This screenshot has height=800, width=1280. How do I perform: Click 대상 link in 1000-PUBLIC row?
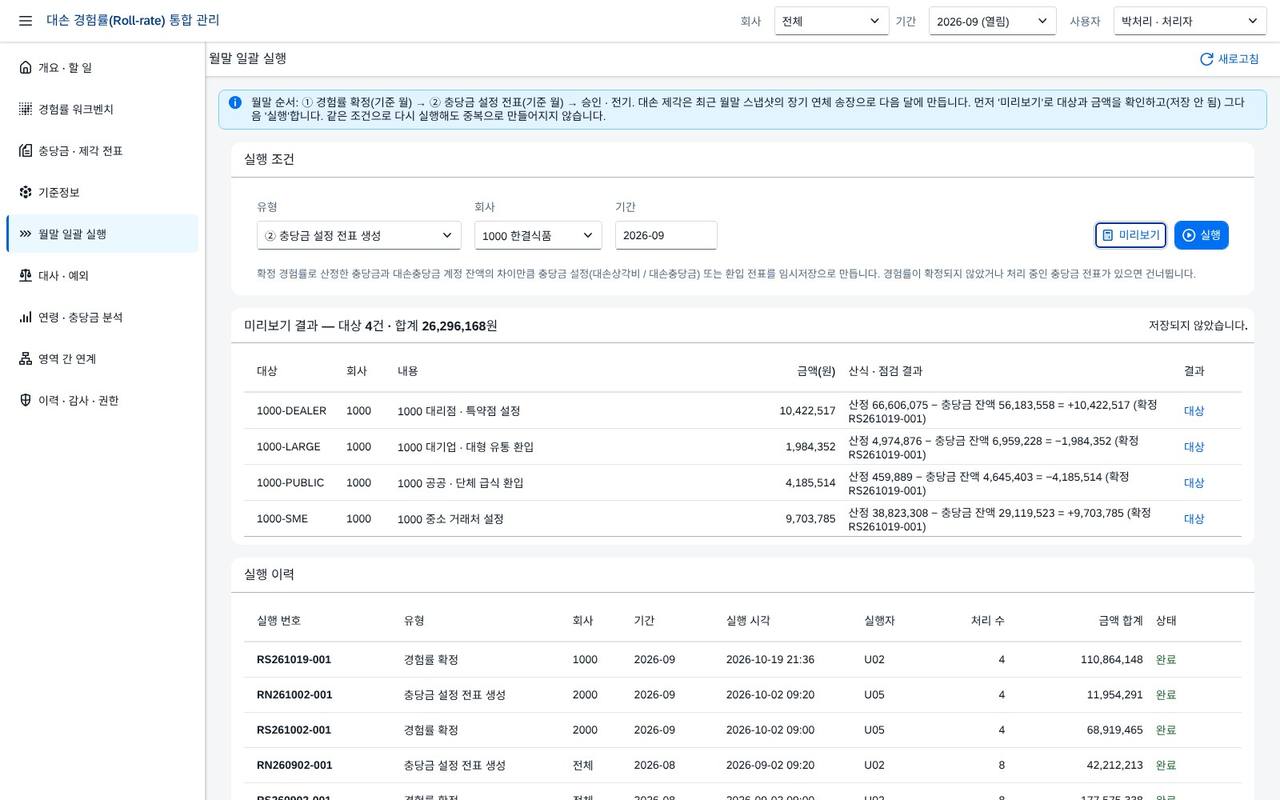point(1194,483)
